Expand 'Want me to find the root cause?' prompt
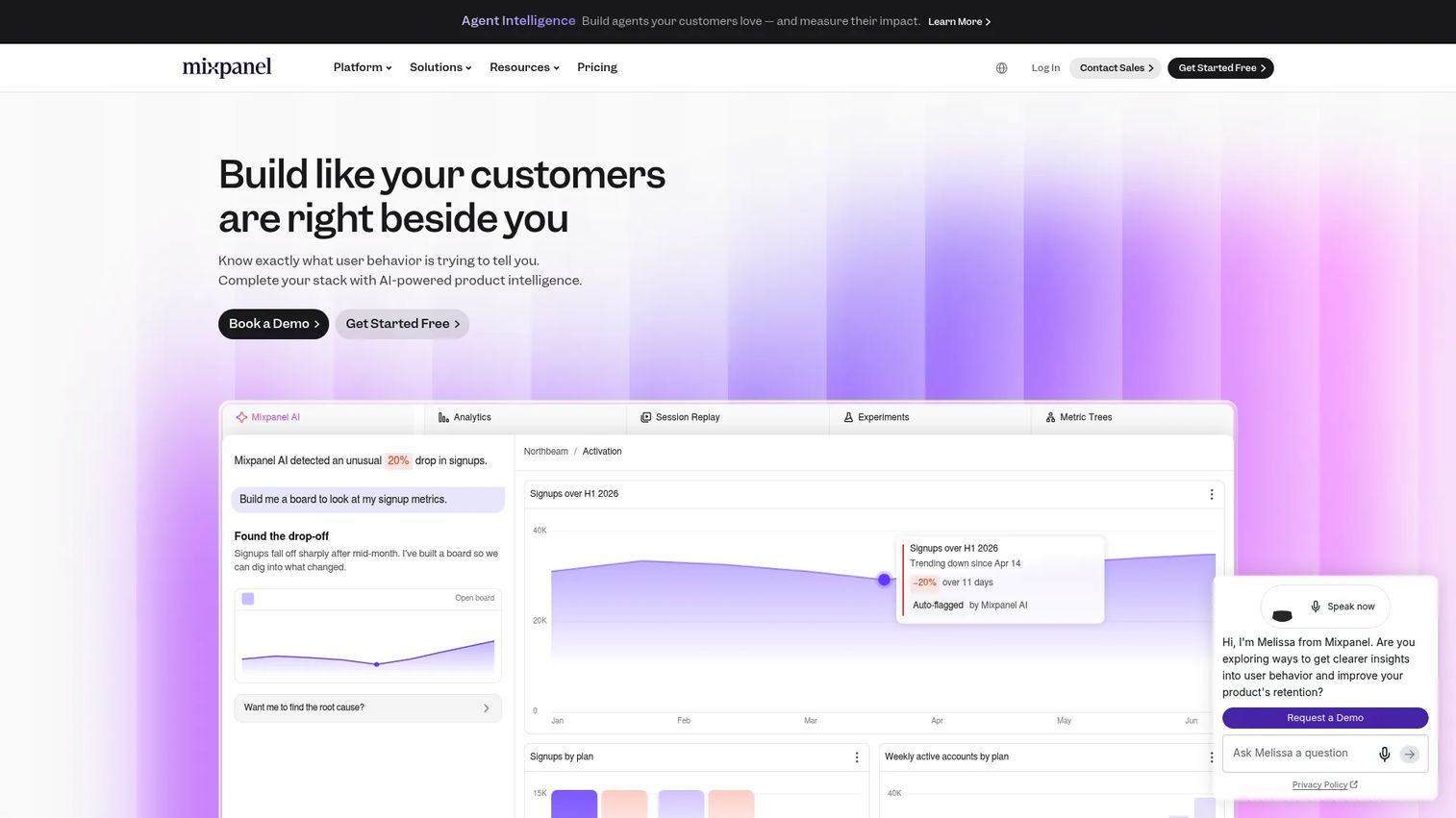The image size is (1456, 818). click(x=367, y=707)
